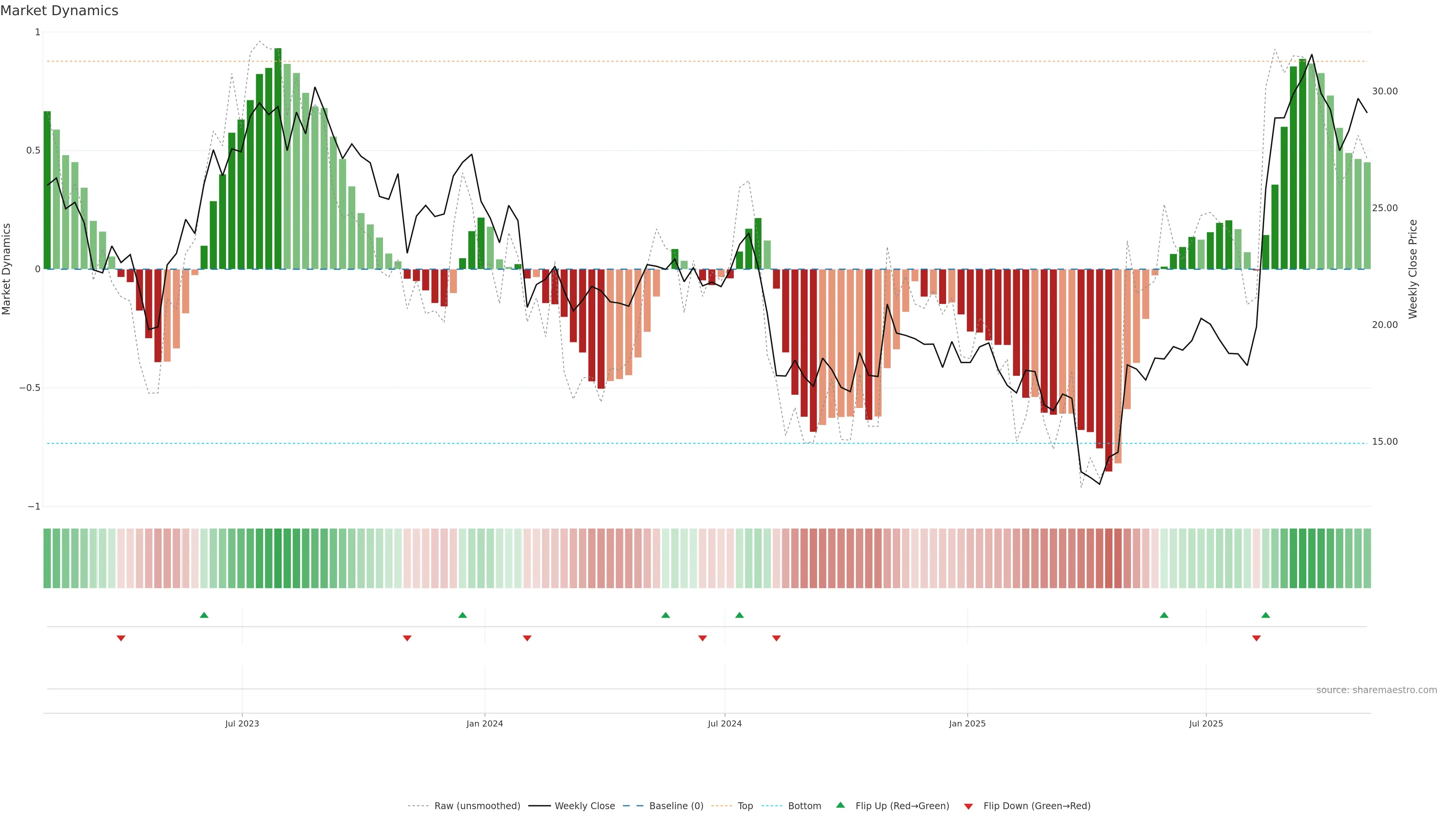
Task: Click the red flip-down marker right of Jan 2024
Action: pos(527,638)
